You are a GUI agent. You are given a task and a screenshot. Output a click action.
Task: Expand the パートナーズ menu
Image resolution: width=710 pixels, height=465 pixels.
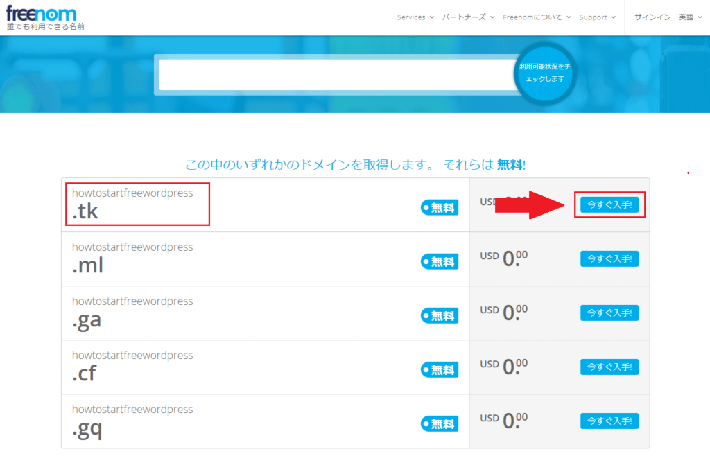pyautogui.click(x=468, y=17)
